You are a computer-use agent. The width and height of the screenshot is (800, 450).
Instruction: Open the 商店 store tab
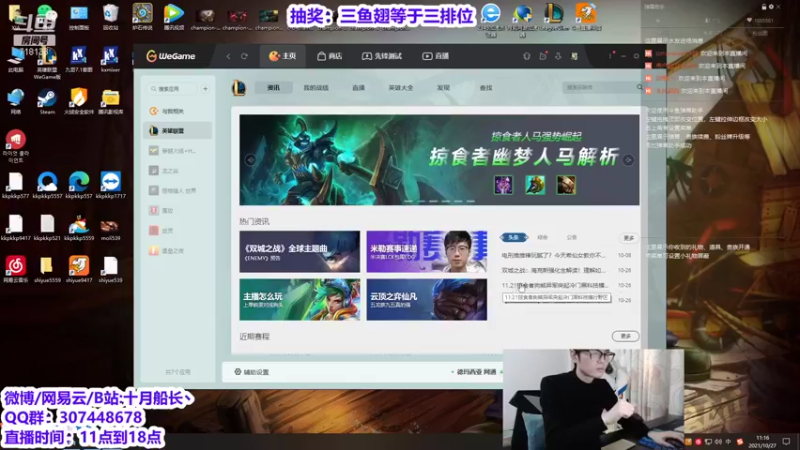tap(330, 56)
